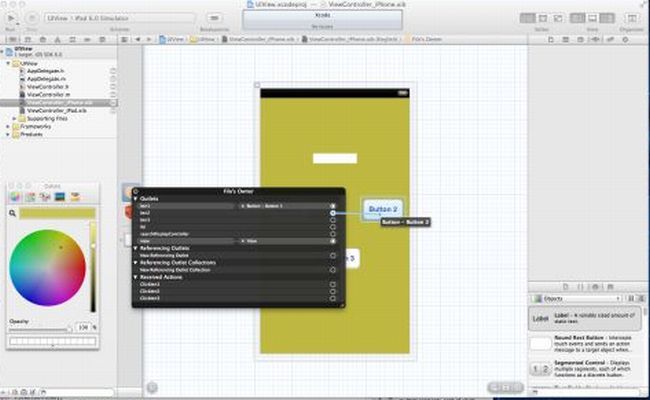Show the Breakpoint navigator tab icon
Viewport: 650px width, 400px height.
[x=87, y=40]
